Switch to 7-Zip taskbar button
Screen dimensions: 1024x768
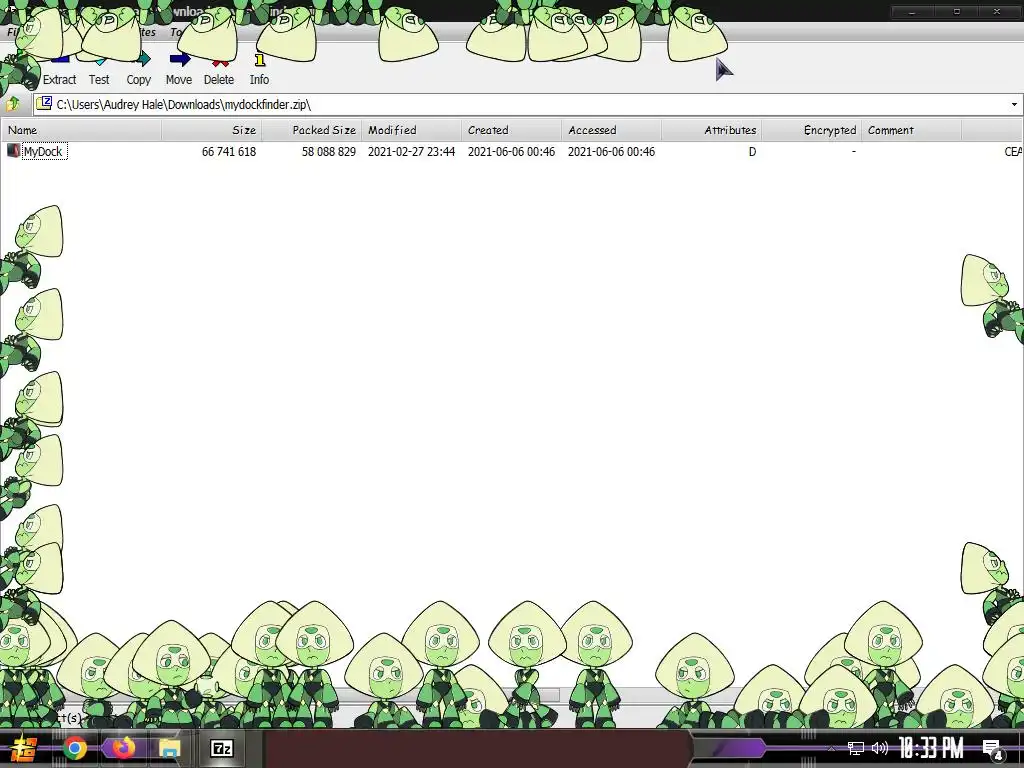point(222,748)
